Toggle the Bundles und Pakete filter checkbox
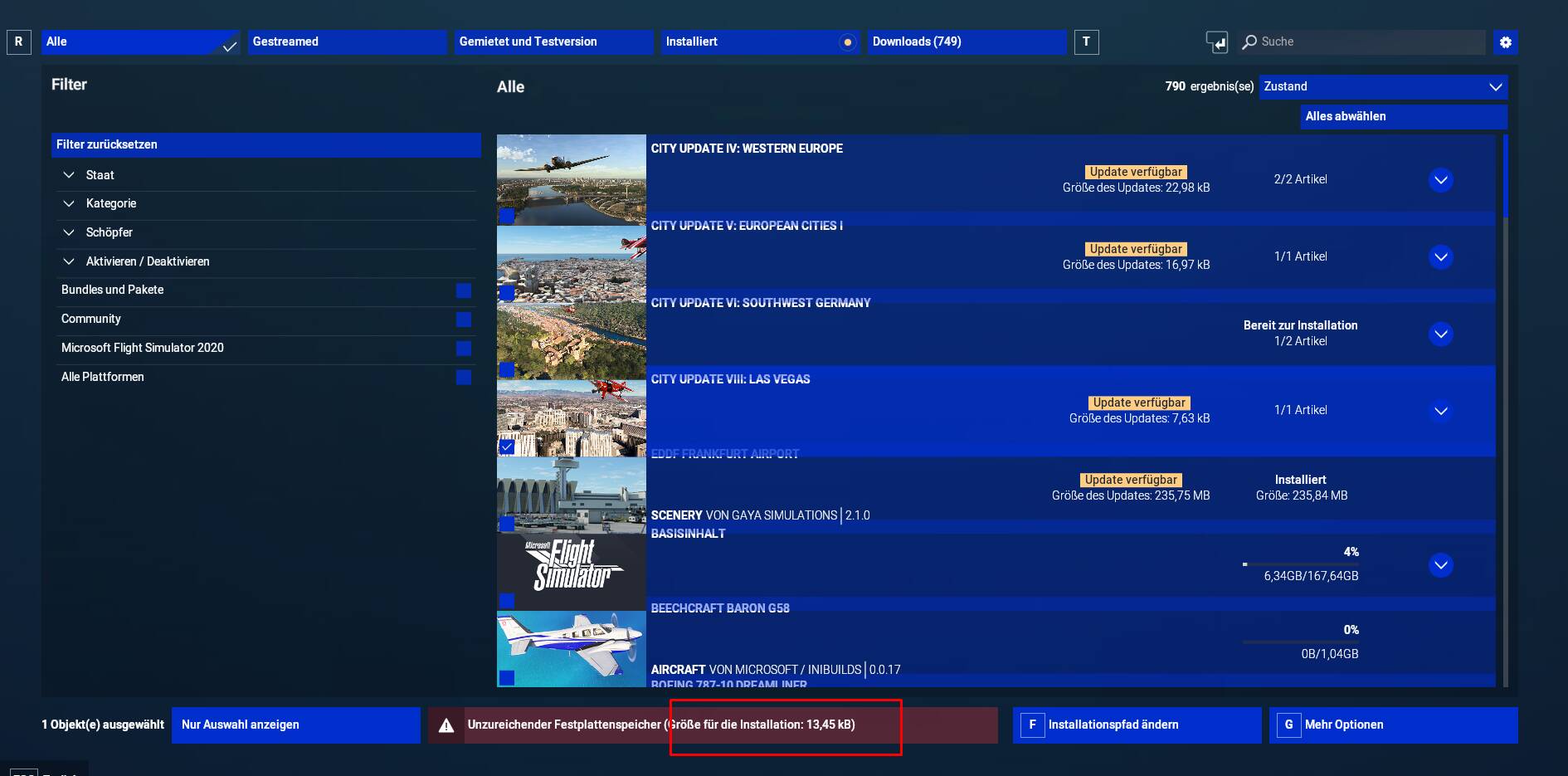The width and height of the screenshot is (1568, 776). point(463,290)
